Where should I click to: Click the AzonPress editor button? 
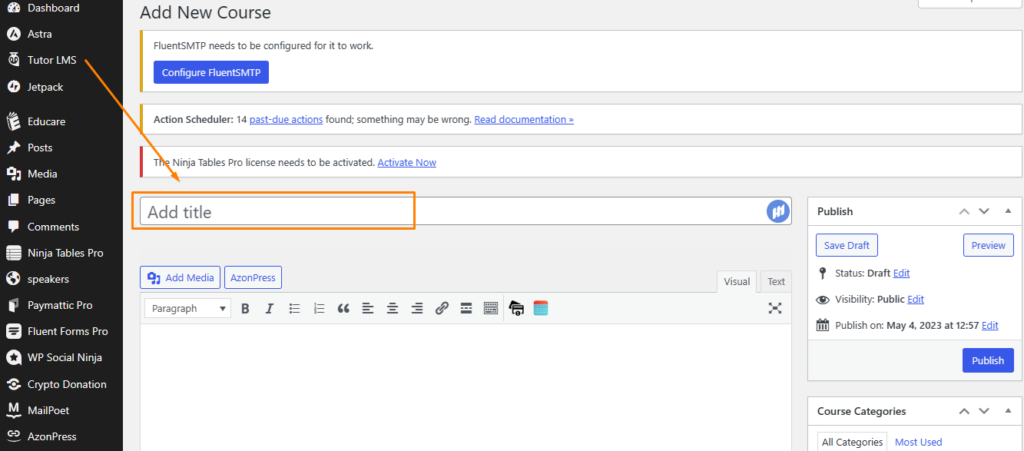[253, 278]
